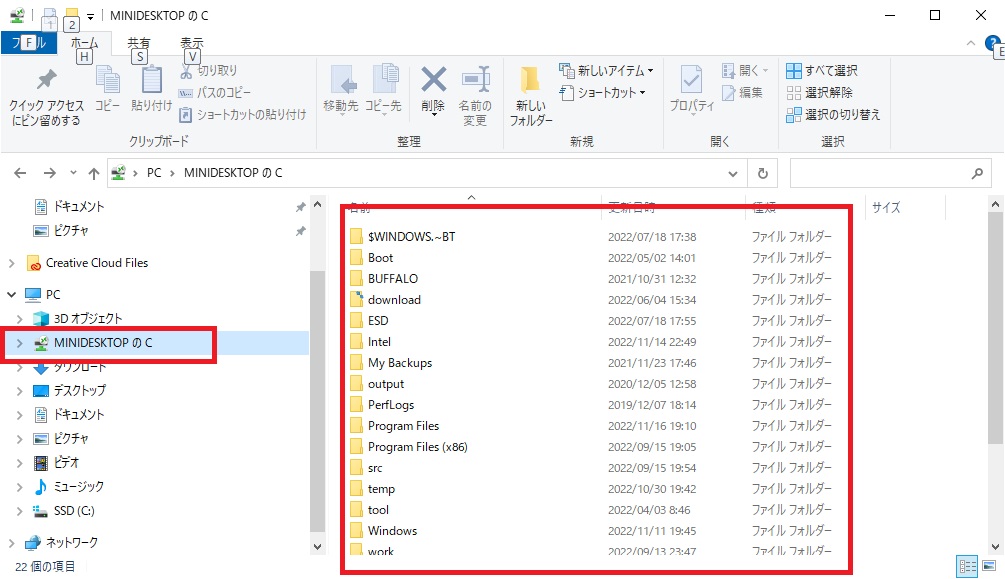This screenshot has height=579, width=1005.
Task: Click the Windows folder icon
Action: pos(356,531)
